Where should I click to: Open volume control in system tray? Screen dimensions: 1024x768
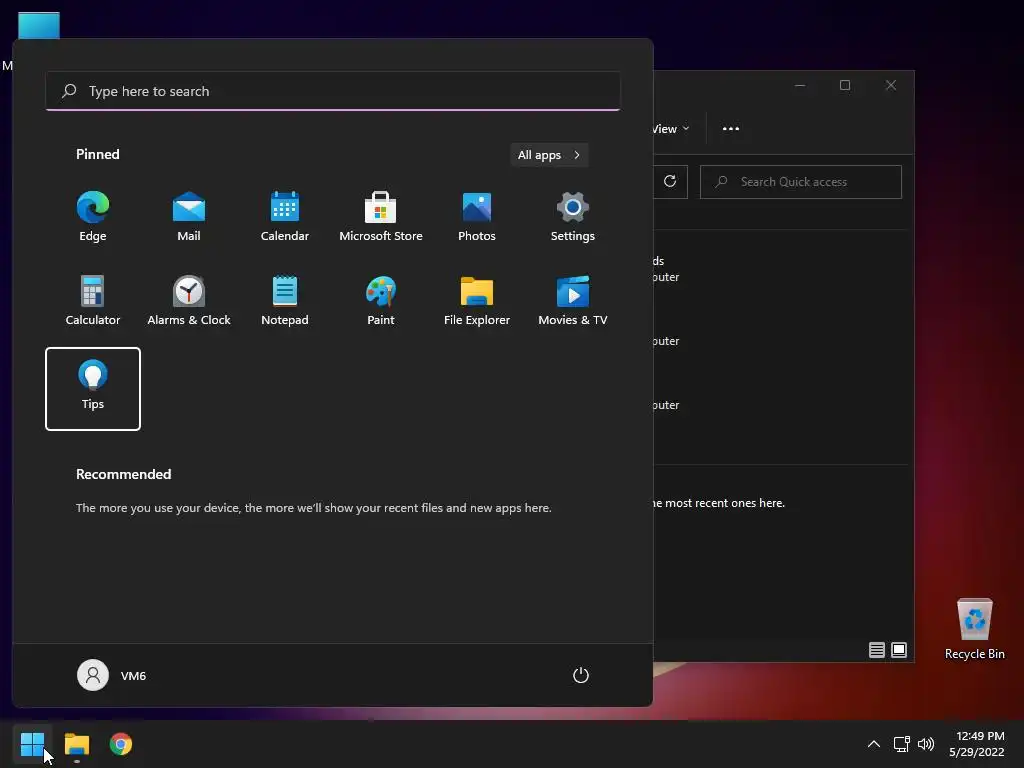pos(926,744)
